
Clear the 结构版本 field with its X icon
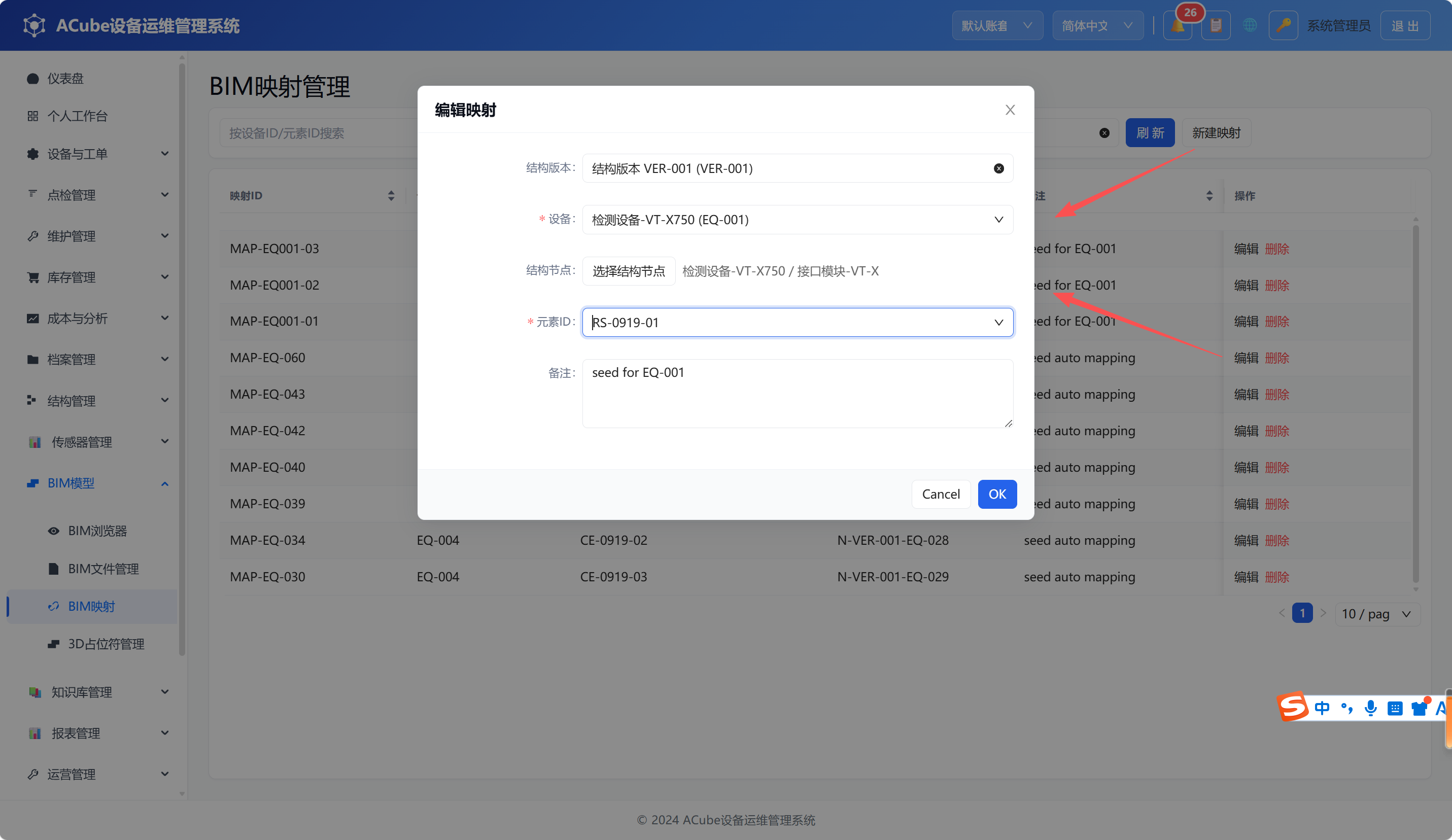coord(998,168)
